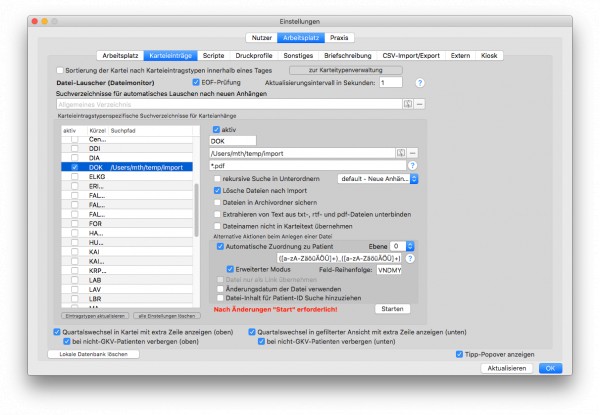Open the default - Neue Anhän... dropdown
This screenshot has width=600, height=415.
378,179
